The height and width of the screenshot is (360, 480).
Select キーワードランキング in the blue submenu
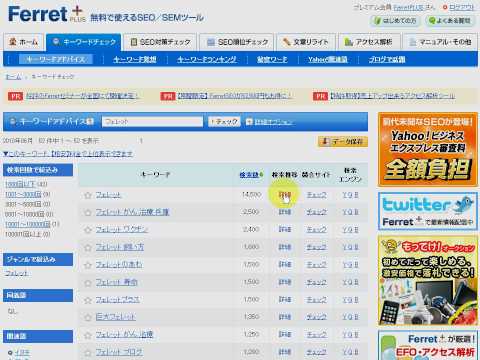[207, 60]
